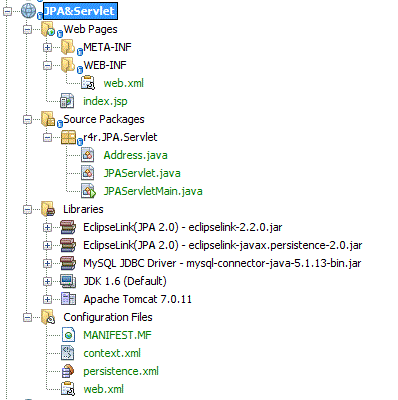Expand the JDK 1.6 (Default) node
The height and width of the screenshot is (400, 398).
click(47, 281)
